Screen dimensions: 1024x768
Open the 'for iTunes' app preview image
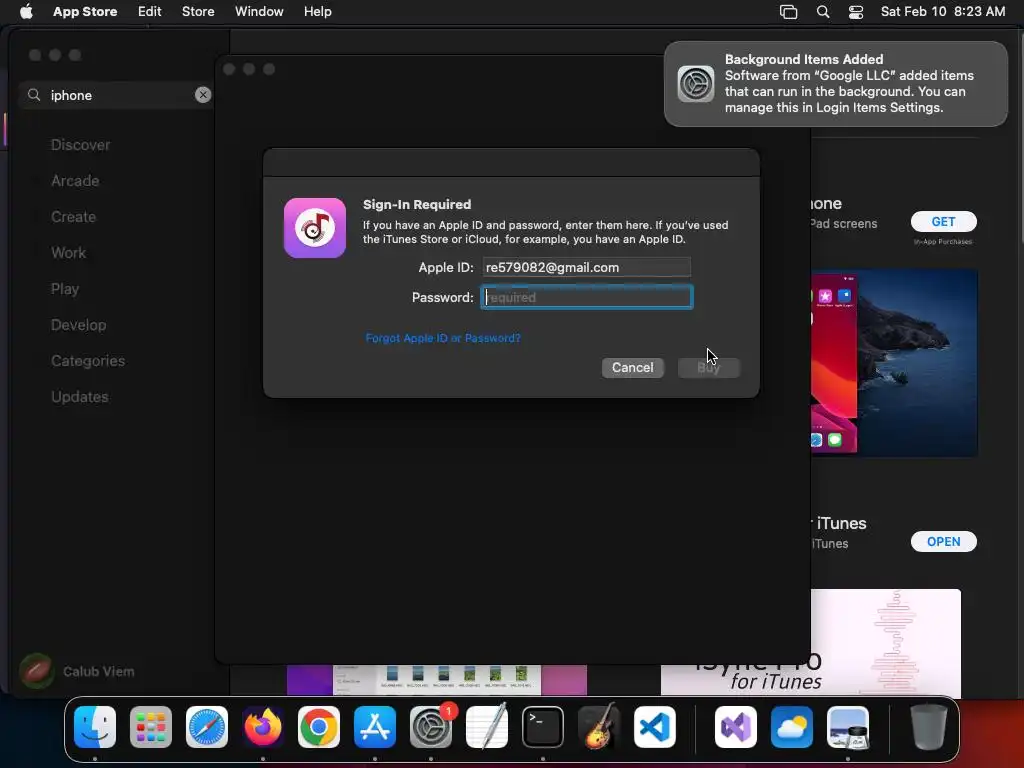(x=810, y=643)
